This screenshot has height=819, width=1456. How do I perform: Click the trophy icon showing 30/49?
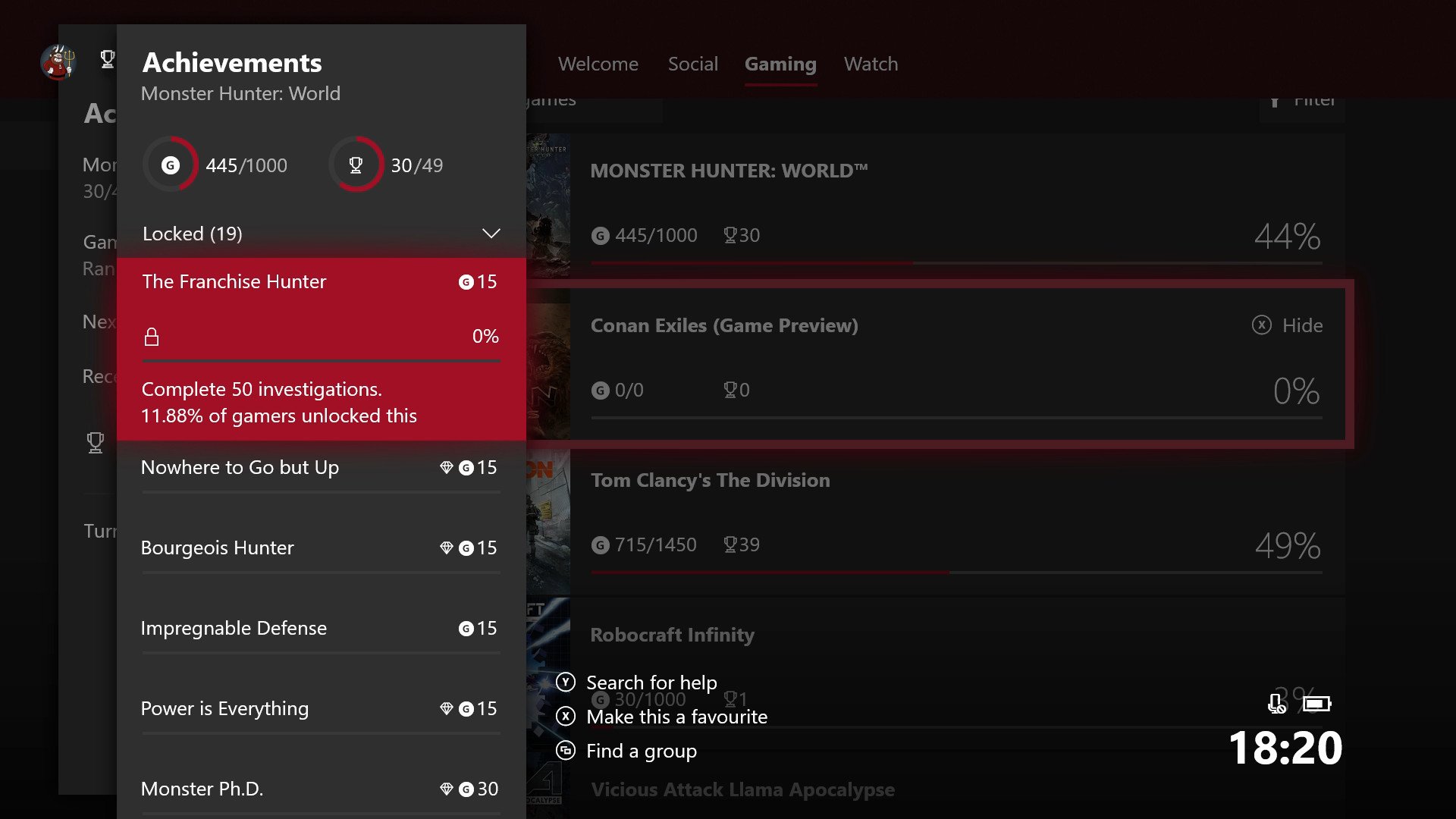[x=357, y=164]
